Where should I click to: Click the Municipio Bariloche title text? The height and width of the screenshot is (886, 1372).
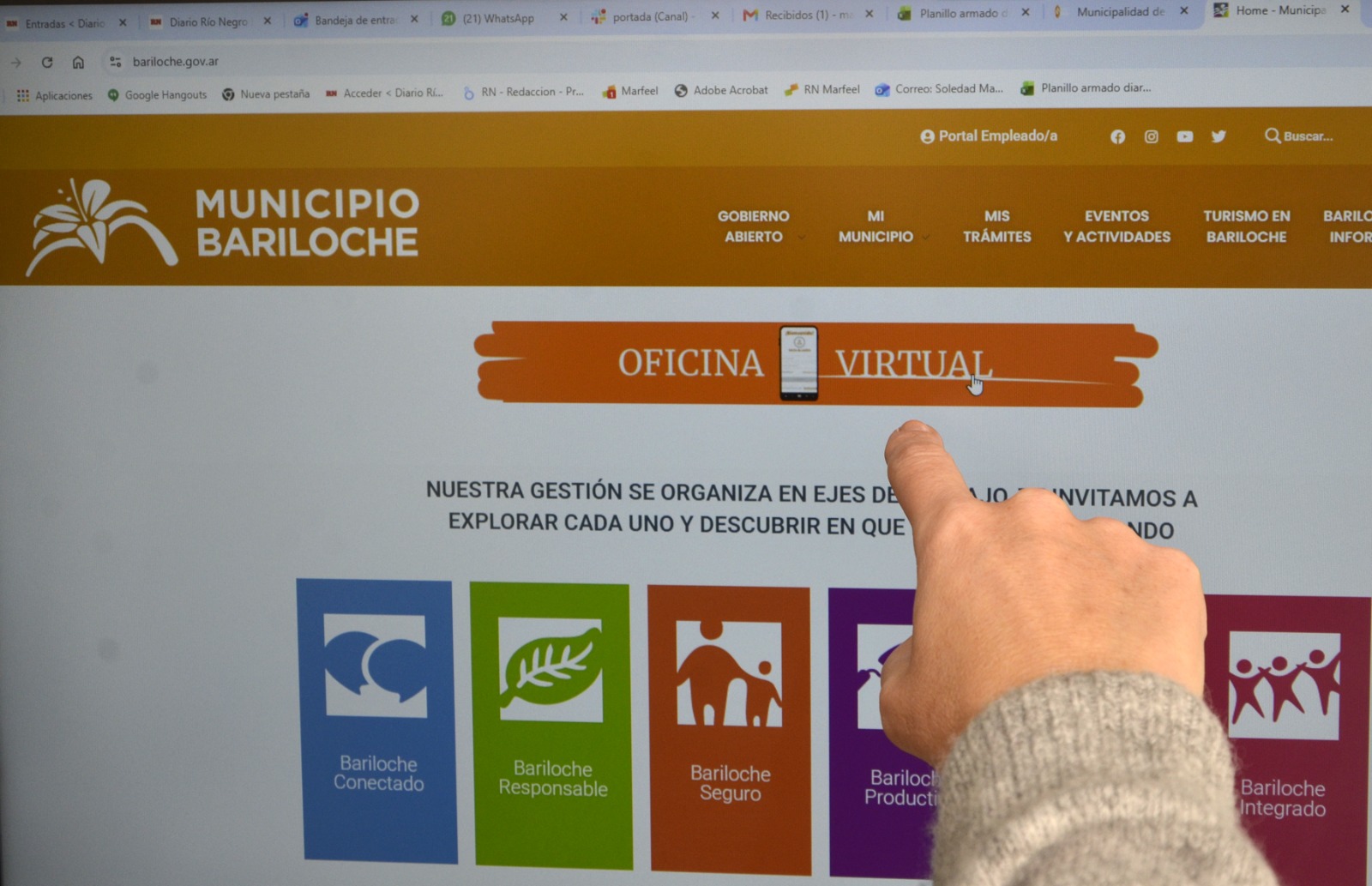[307, 223]
